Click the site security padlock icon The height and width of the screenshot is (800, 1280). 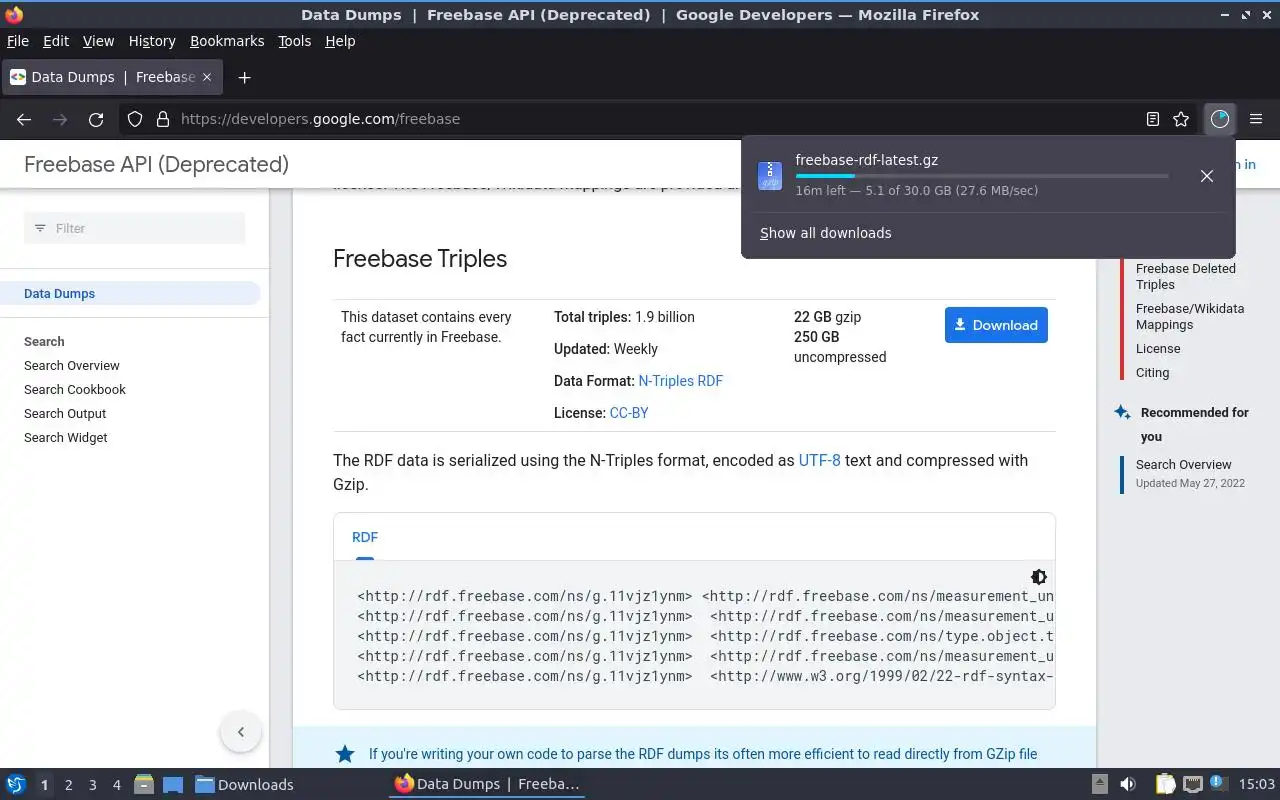tap(163, 119)
